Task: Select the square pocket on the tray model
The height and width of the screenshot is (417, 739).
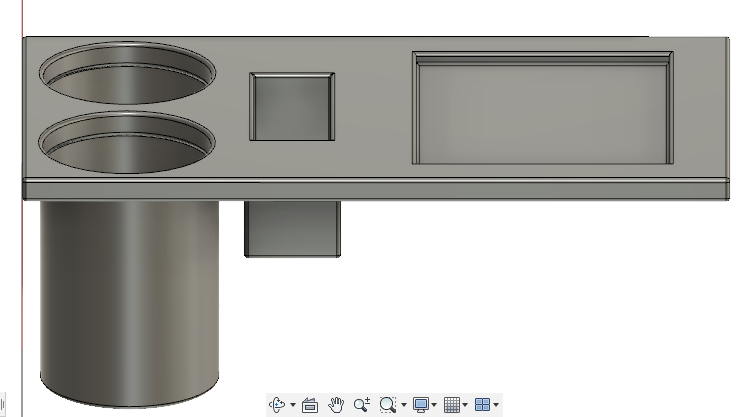Action: (x=292, y=106)
